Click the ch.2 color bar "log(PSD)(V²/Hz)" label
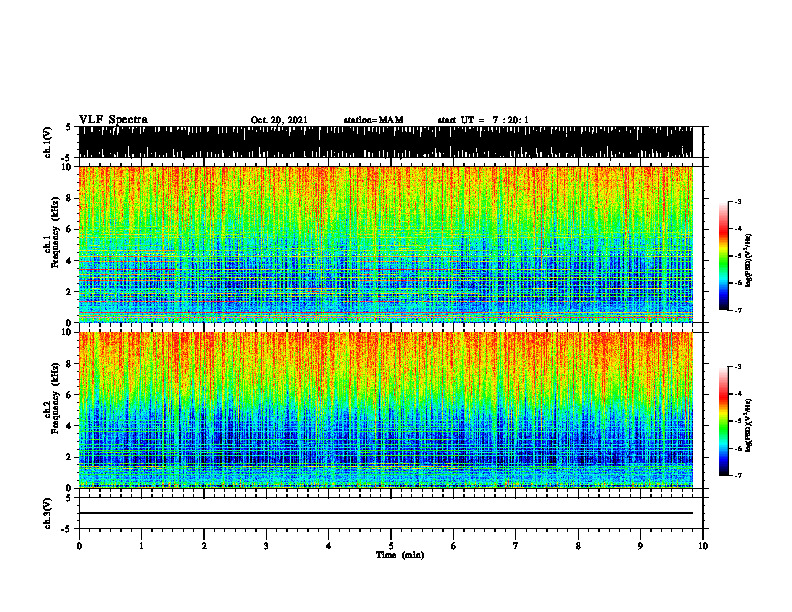This screenshot has height=612, width=792. 749,425
